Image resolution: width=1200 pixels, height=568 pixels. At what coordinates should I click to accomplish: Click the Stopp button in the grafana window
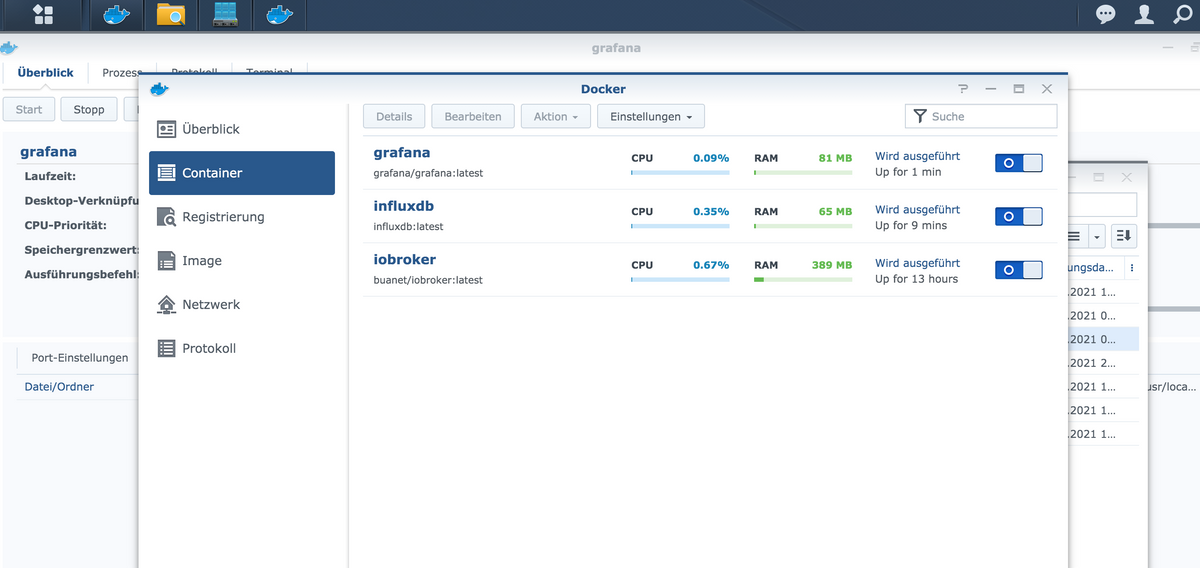pos(89,109)
